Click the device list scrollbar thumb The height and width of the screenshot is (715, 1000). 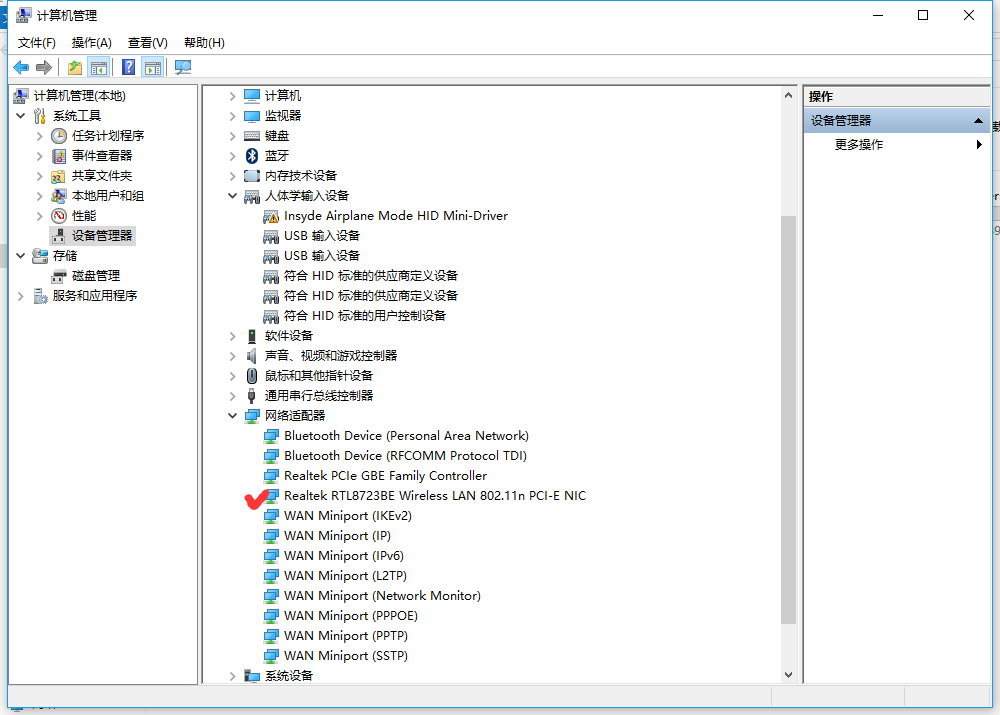click(788, 420)
